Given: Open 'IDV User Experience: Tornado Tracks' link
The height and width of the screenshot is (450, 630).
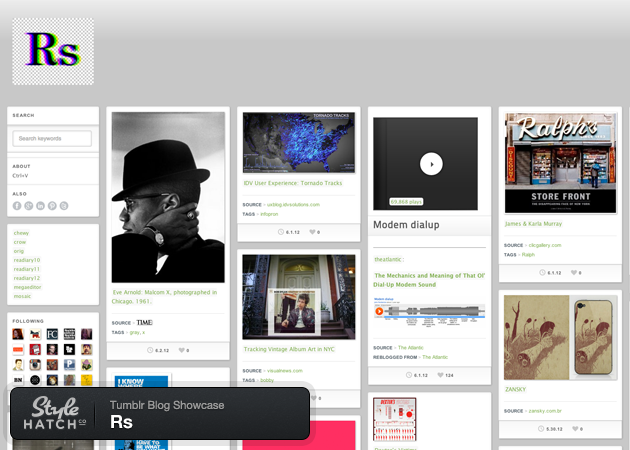Looking at the screenshot, I should pyautogui.click(x=292, y=183).
